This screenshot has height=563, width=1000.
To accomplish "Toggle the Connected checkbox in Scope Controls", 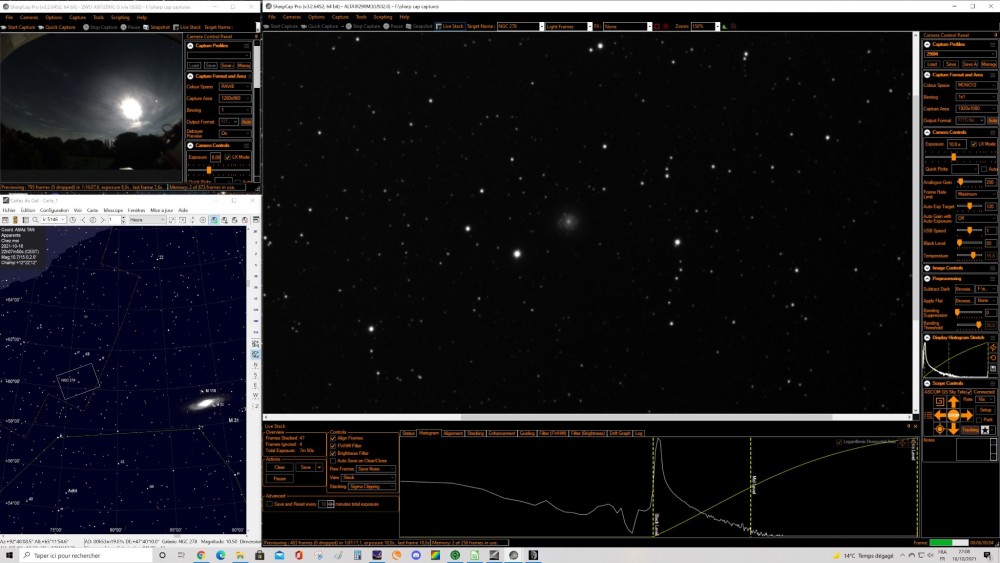I will tap(969, 391).
